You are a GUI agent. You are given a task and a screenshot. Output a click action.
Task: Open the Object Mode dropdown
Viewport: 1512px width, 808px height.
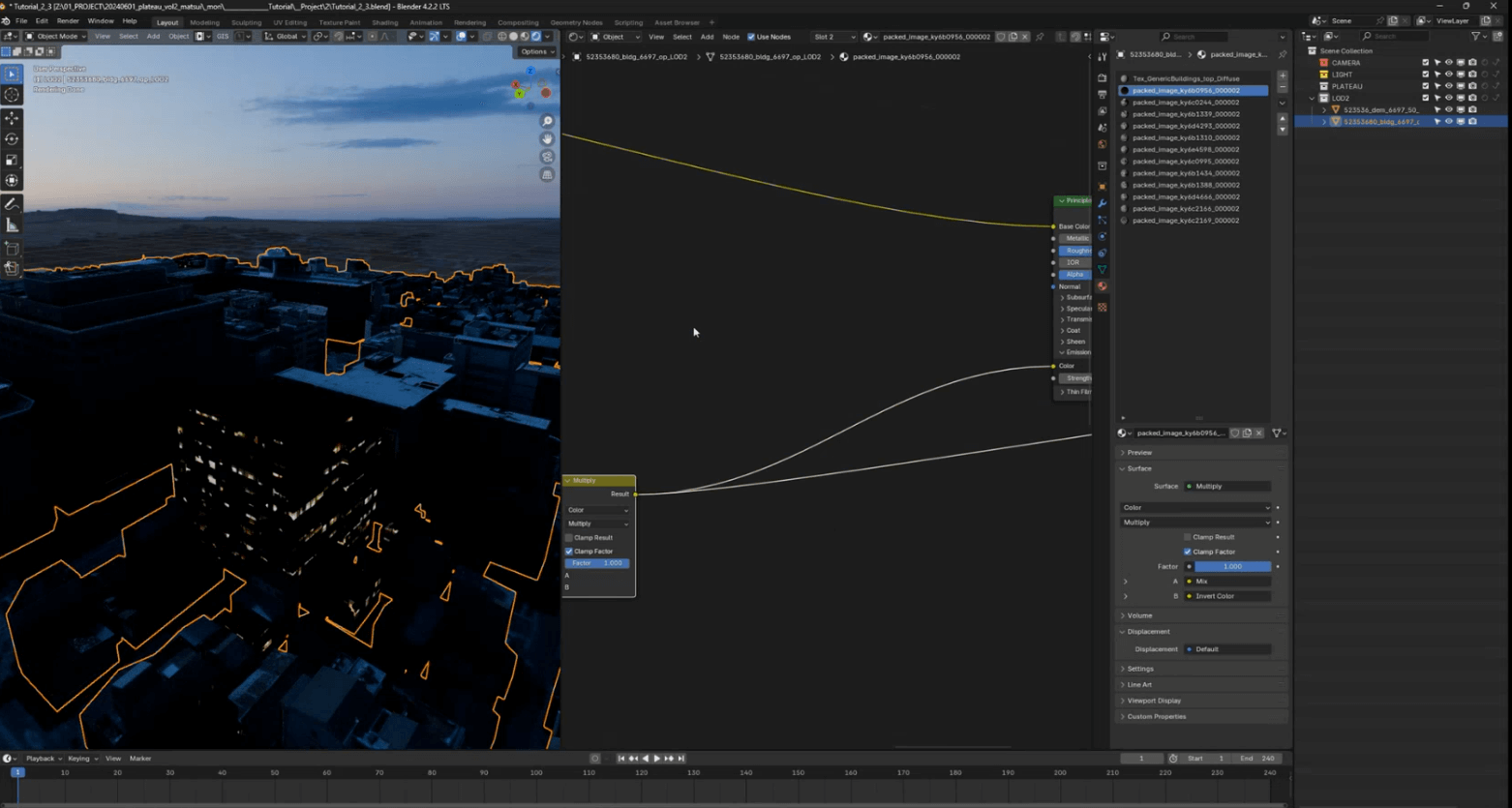(56, 37)
